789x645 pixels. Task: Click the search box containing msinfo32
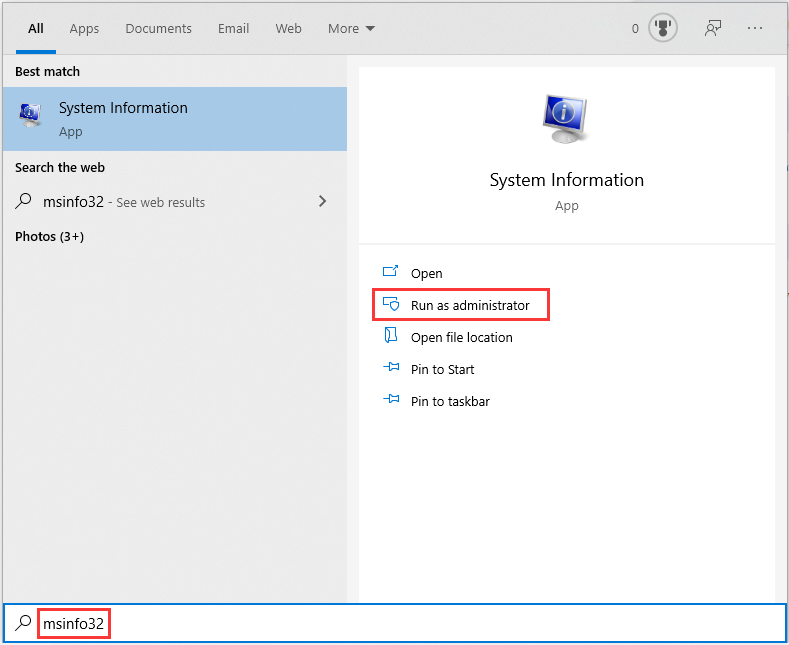pyautogui.click(x=400, y=624)
